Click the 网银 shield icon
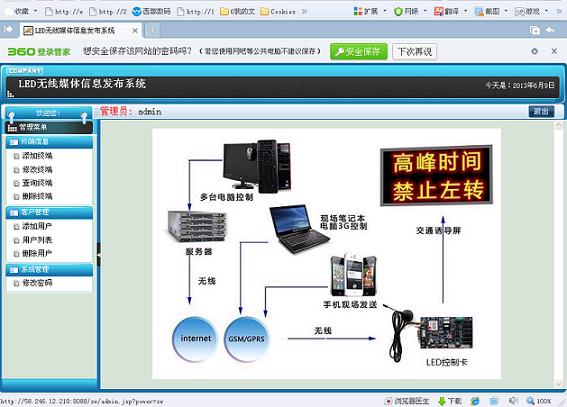The height and width of the screenshot is (407, 567). [x=398, y=12]
